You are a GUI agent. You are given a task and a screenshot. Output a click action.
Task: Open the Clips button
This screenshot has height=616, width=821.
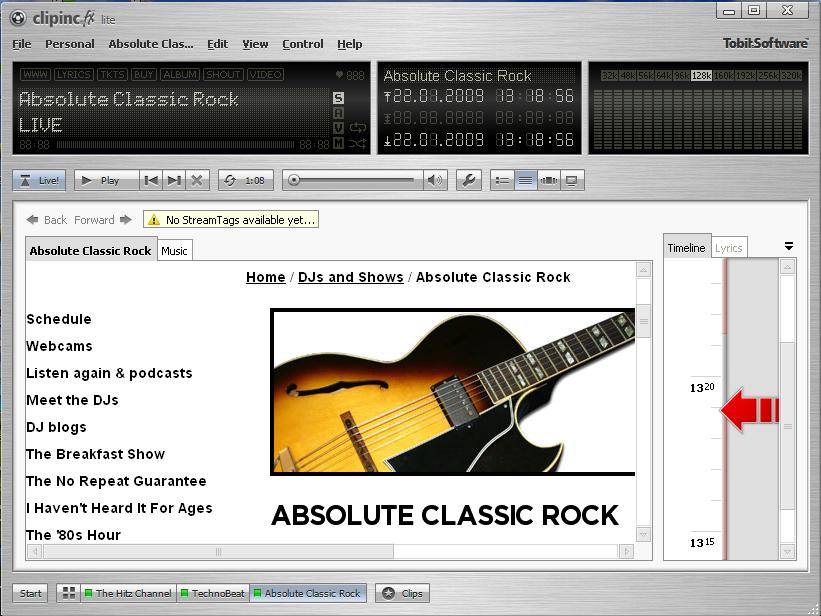pos(402,593)
